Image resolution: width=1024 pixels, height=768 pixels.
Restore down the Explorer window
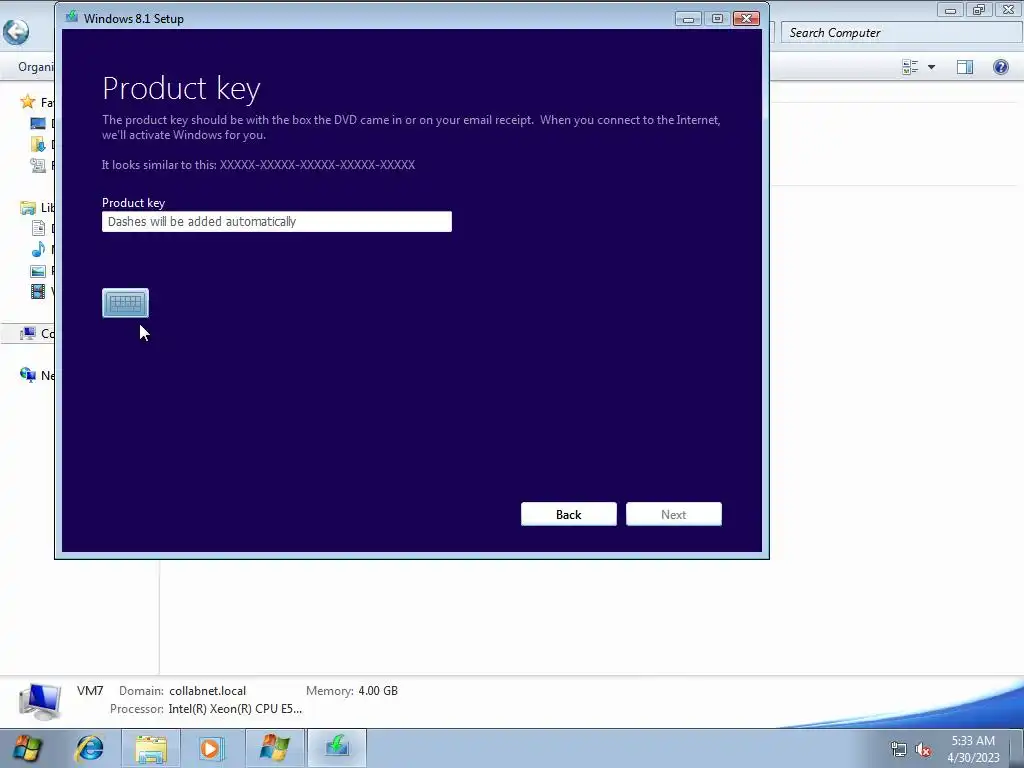coord(979,10)
